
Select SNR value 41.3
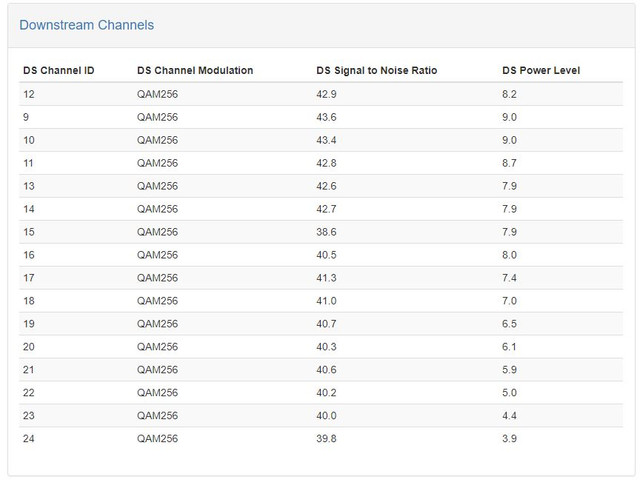click(326, 278)
